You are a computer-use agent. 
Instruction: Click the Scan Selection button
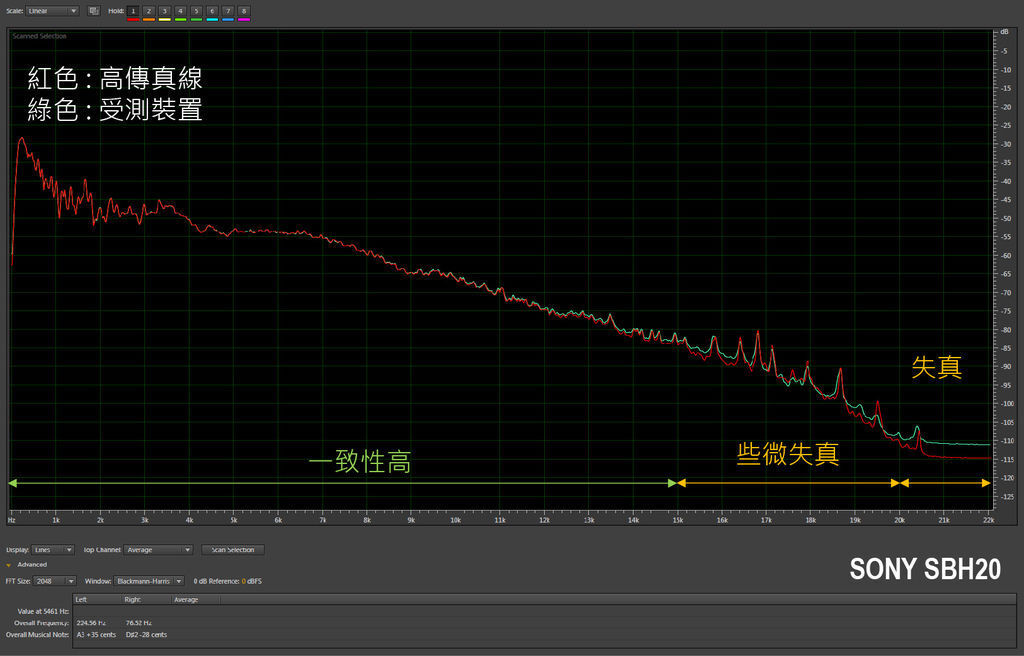pyautogui.click(x=233, y=549)
